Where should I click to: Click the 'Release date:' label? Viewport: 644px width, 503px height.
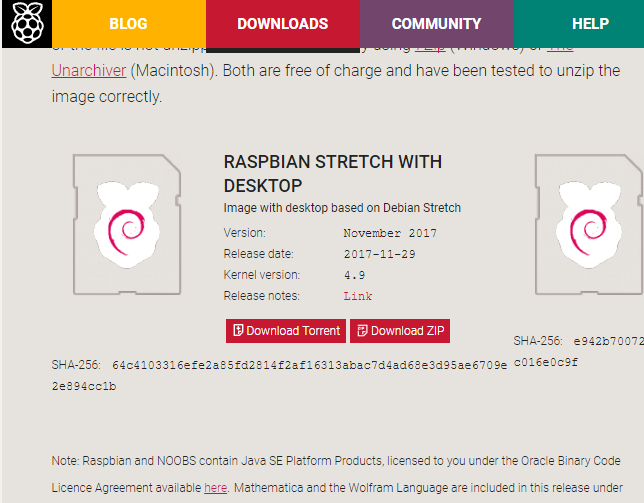pos(258,254)
